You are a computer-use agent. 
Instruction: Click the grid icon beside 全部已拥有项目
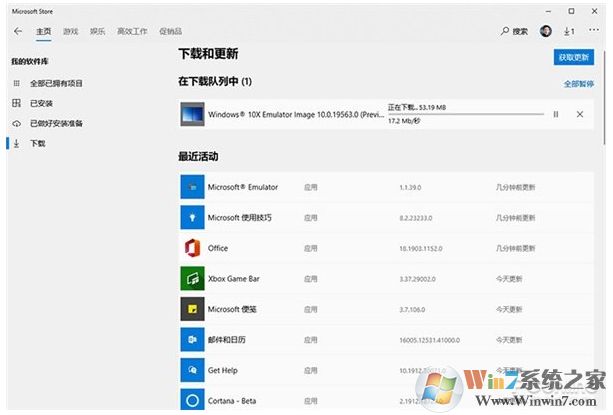point(16,83)
